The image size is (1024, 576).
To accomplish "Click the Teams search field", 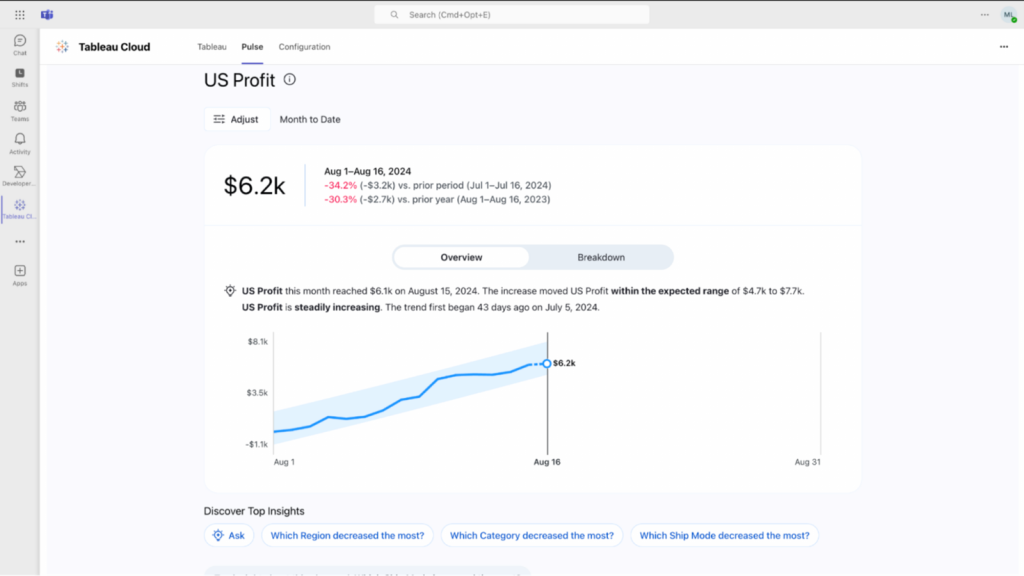I will (512, 15).
